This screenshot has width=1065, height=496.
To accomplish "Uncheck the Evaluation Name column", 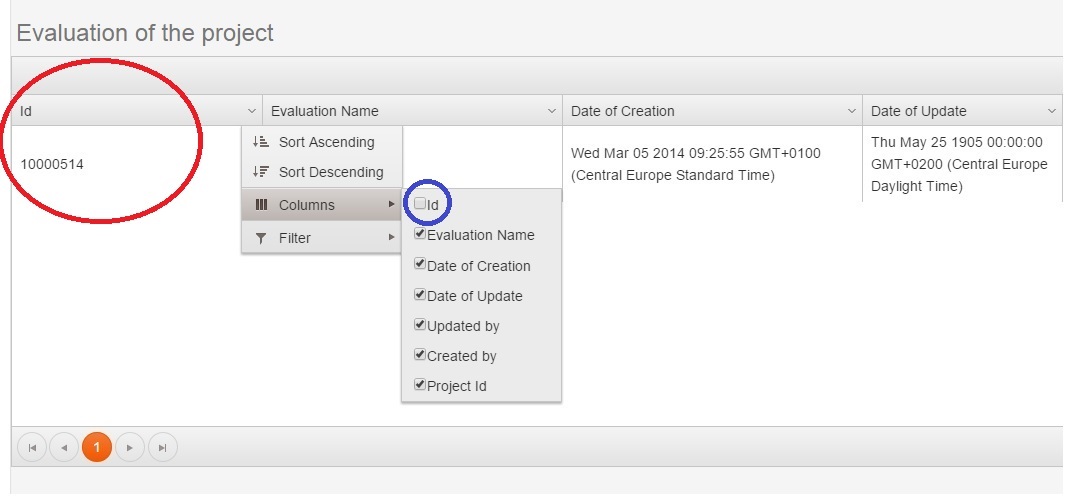I will click(x=420, y=235).
